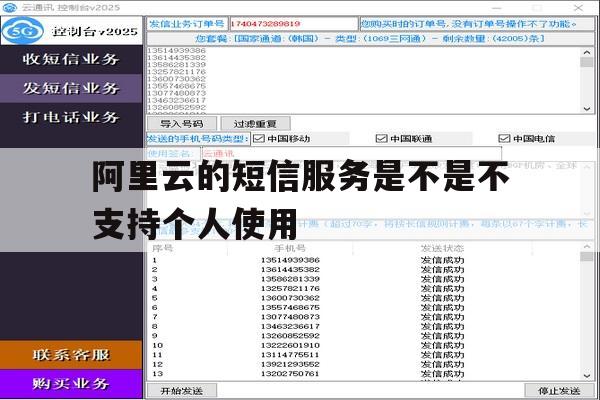
Task: Minimize the 云通讯 控制台 window
Action: tap(496, 7)
